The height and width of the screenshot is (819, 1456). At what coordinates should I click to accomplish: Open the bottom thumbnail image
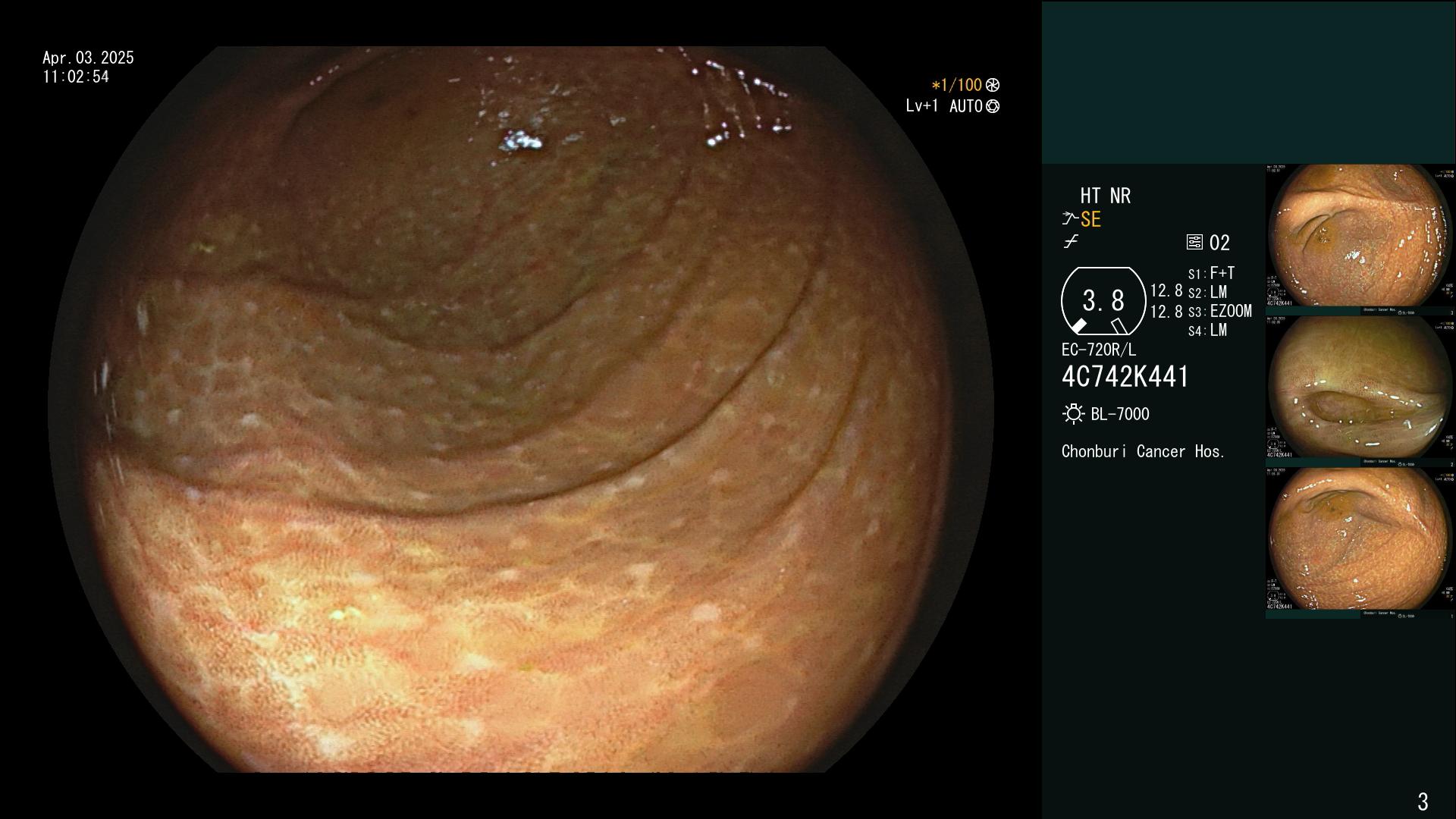[x=1360, y=543]
